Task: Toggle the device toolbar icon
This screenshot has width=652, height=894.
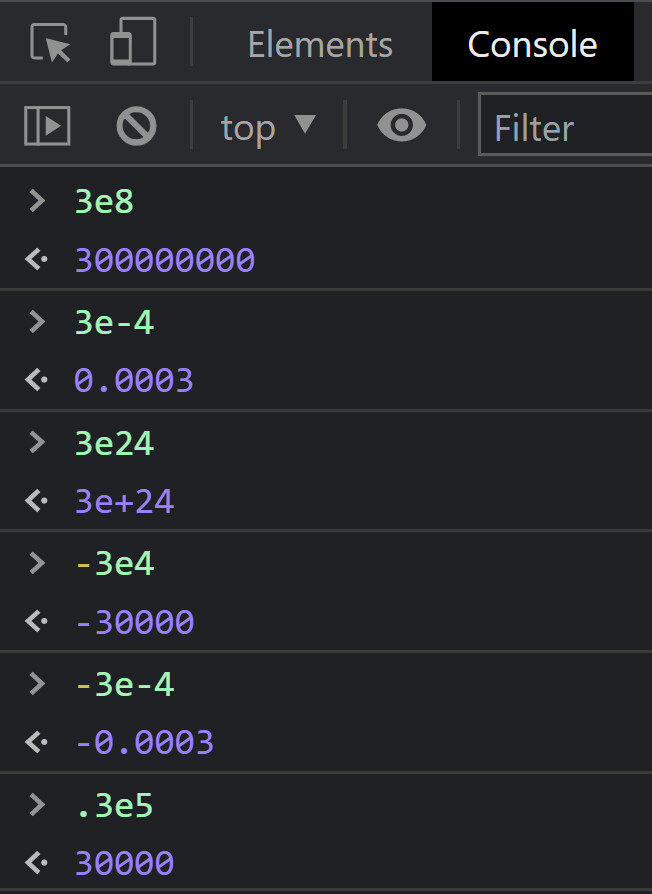Action: 132,44
